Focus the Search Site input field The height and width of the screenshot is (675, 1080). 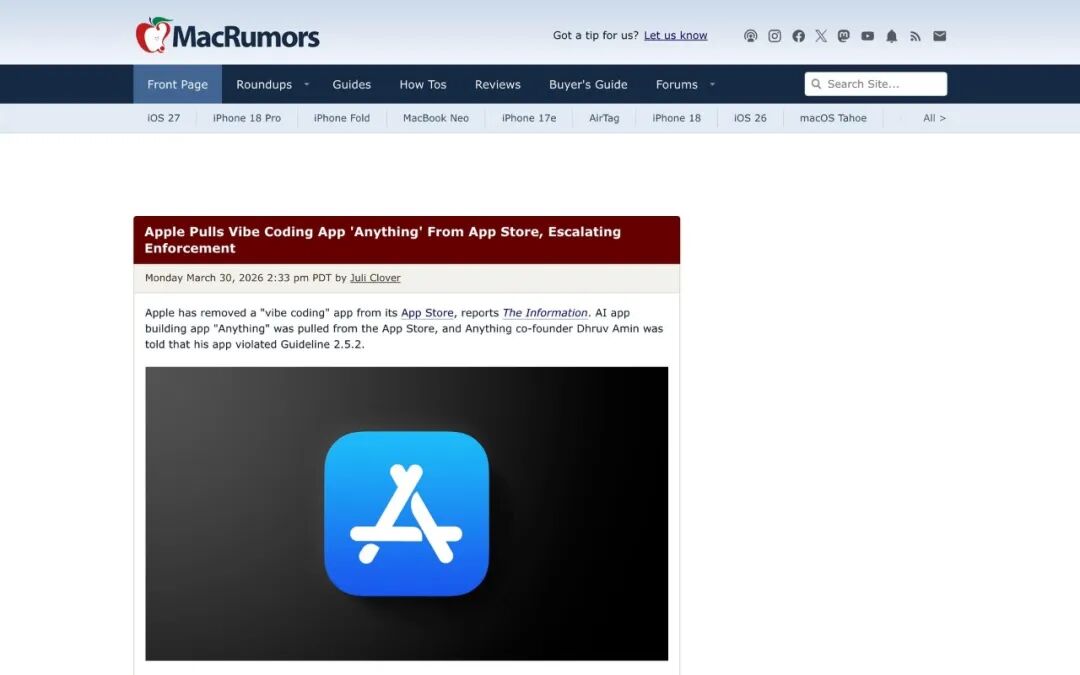click(875, 84)
